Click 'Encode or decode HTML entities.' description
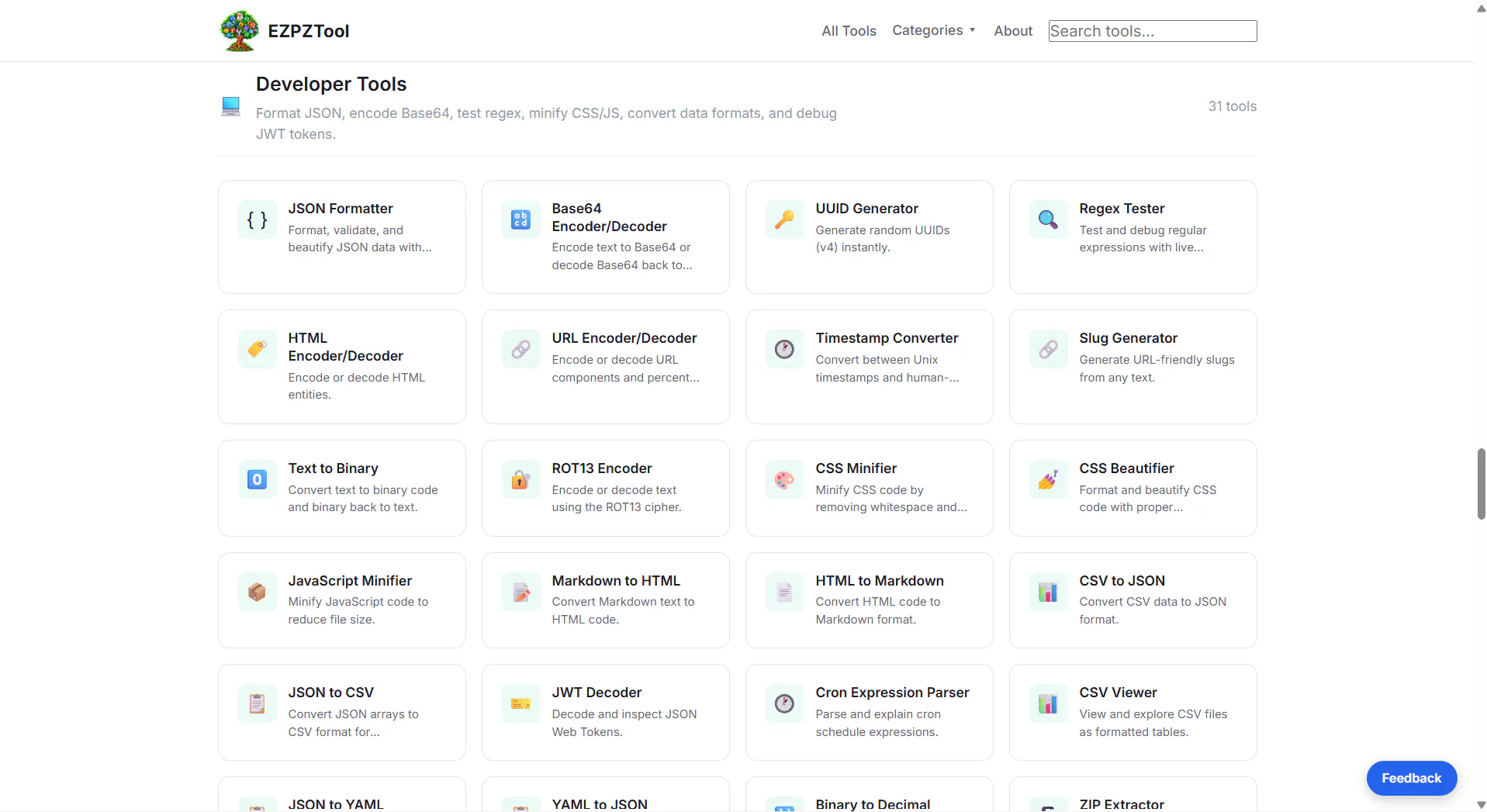Viewport: 1487px width, 812px height. (x=356, y=386)
